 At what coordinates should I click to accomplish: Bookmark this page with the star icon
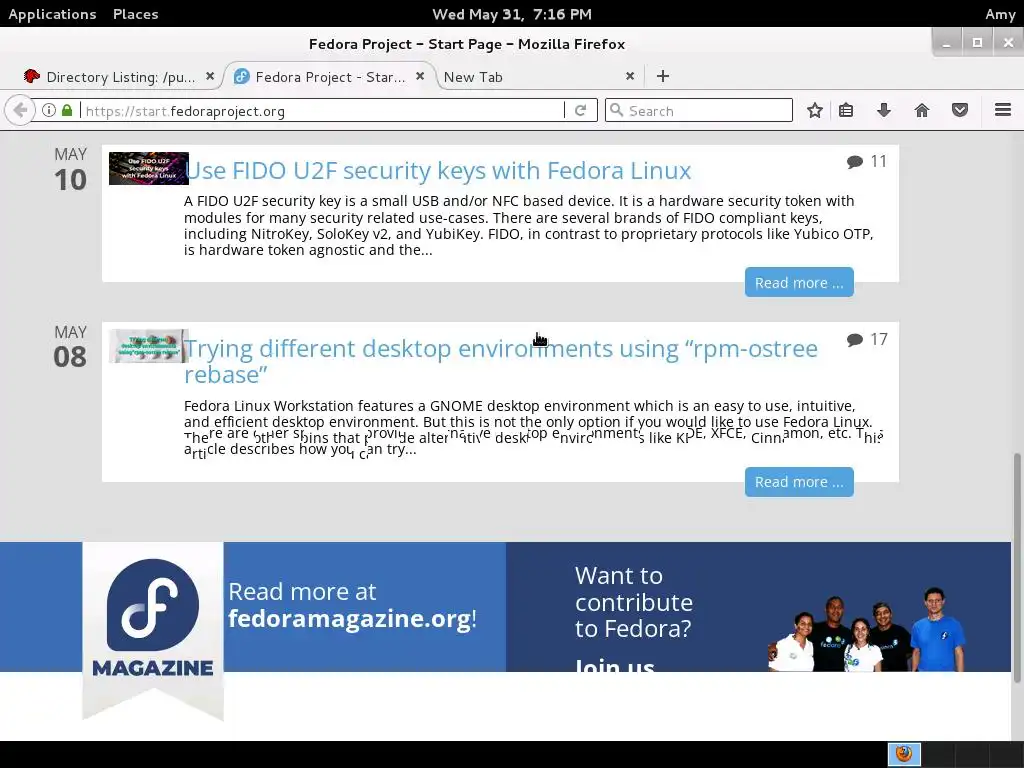click(814, 110)
